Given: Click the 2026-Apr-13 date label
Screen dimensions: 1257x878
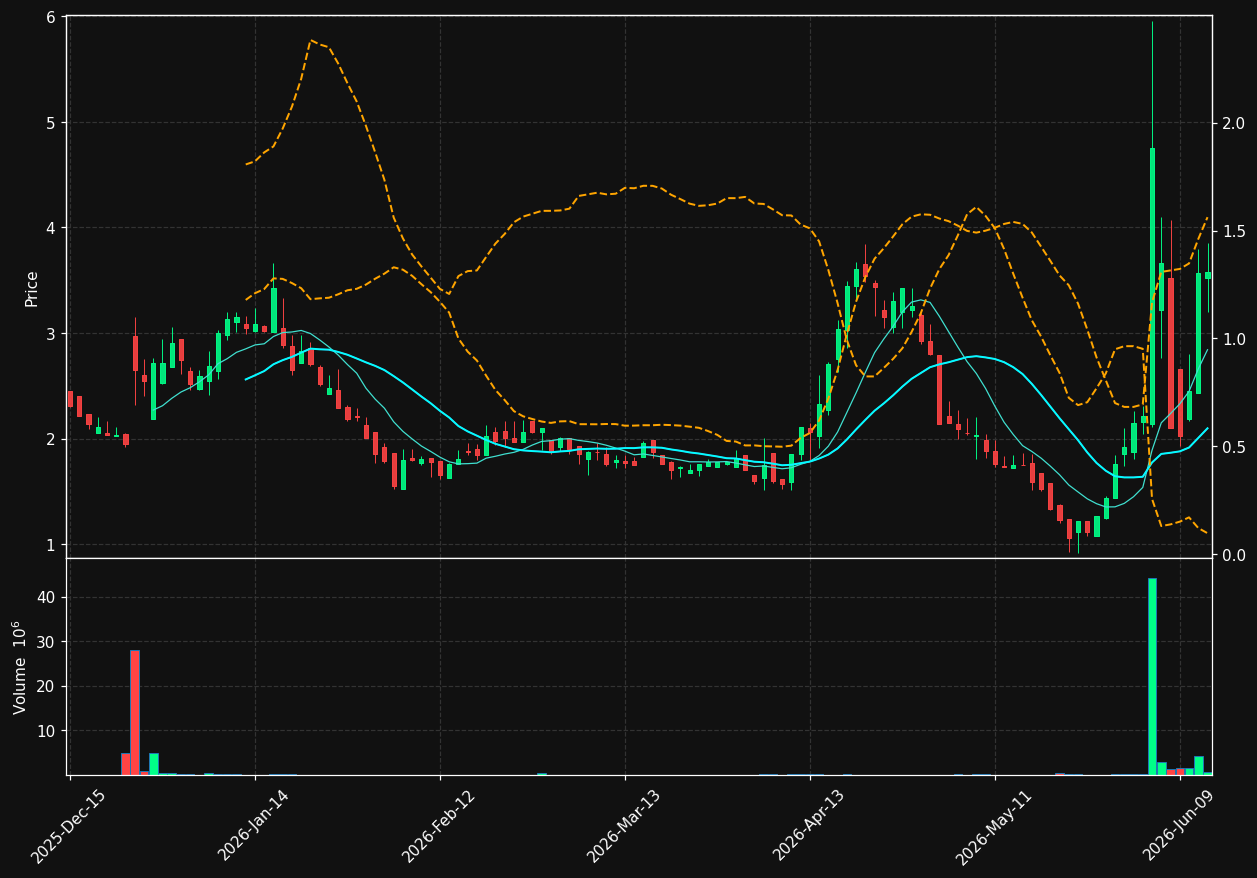Looking at the screenshot, I should 809,826.
